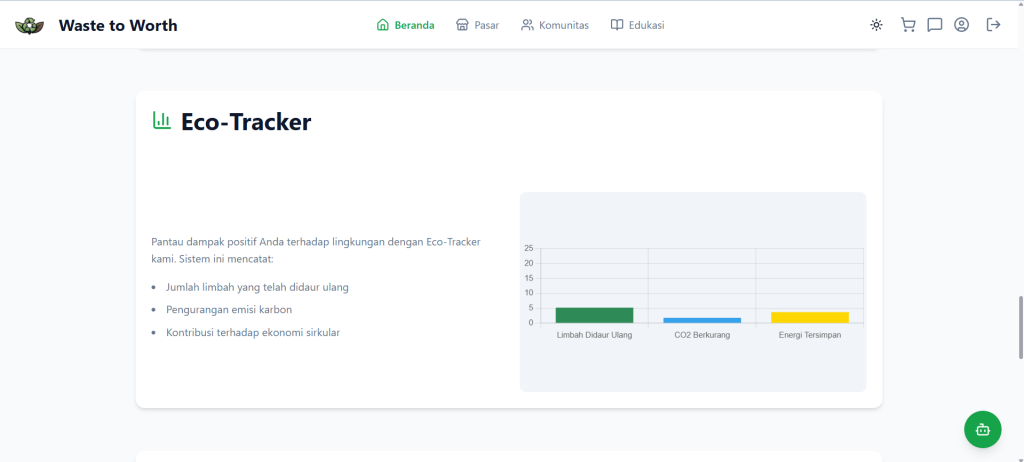Image resolution: width=1024 pixels, height=462 pixels.
Task: Open the chatbot floating robot button
Action: pos(982,429)
